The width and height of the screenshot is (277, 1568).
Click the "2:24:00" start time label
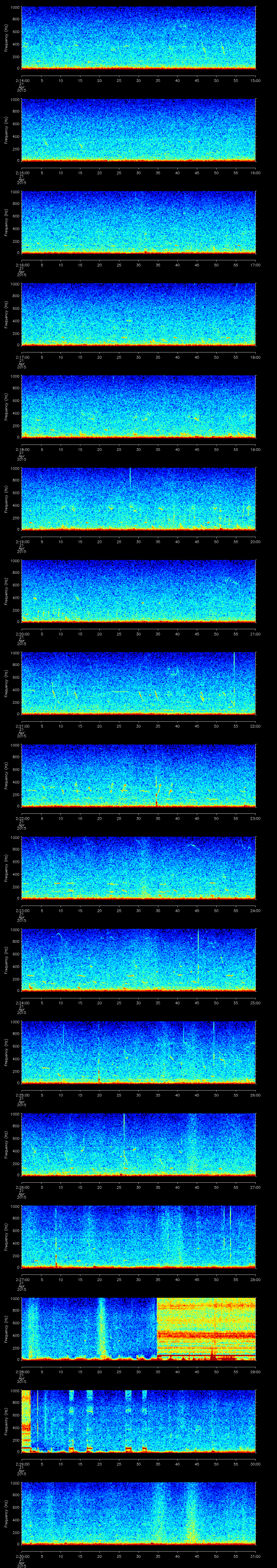coord(22,1003)
